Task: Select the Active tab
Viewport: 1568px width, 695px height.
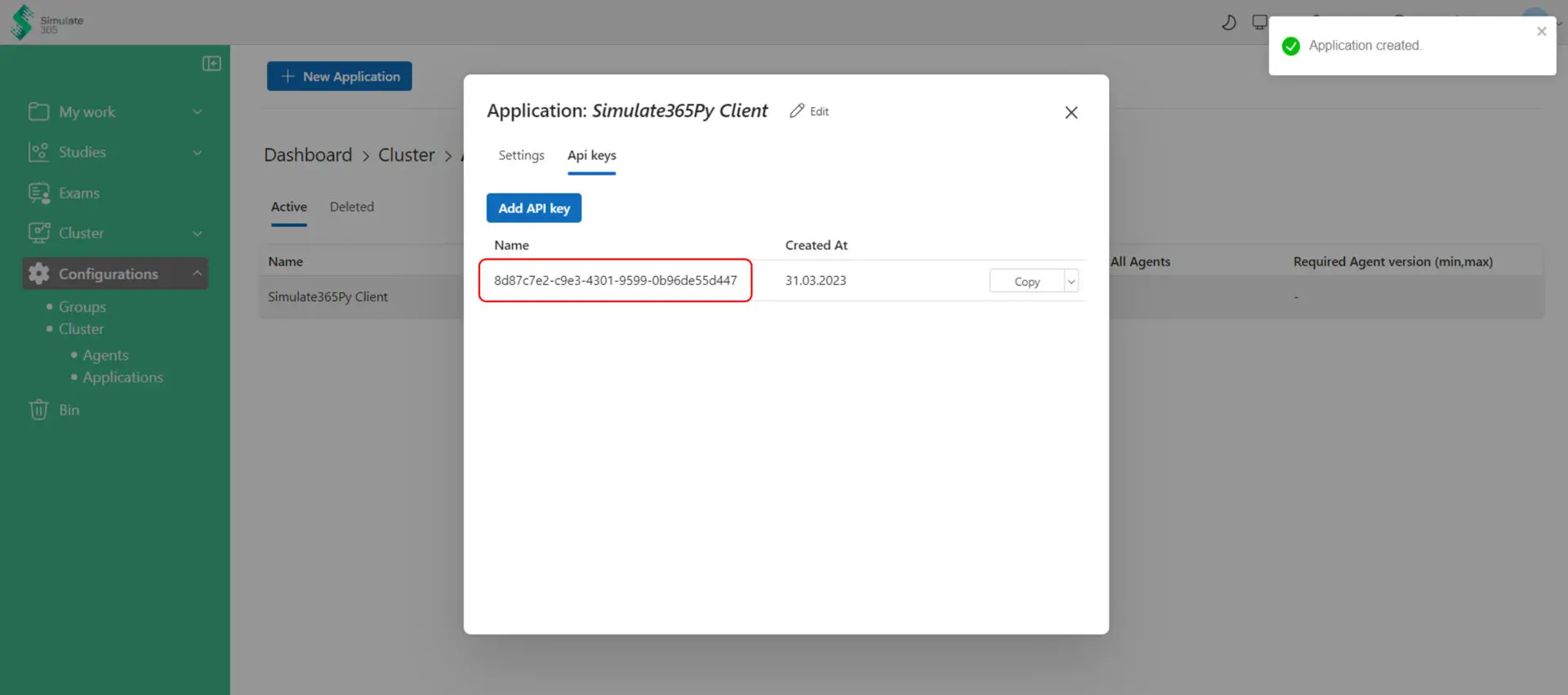Action: tap(289, 207)
